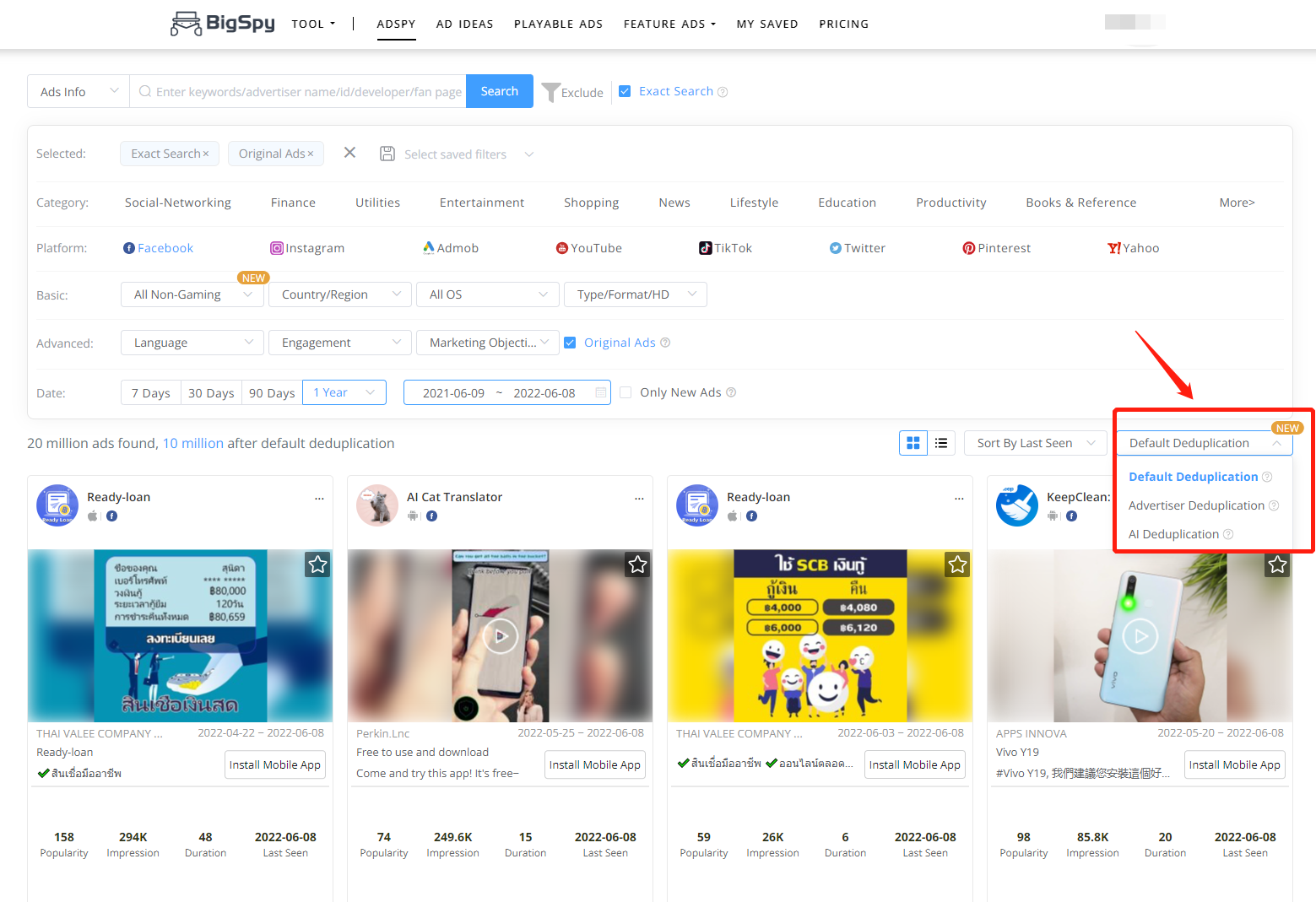Viewport: 1316px width, 902px height.
Task: Enable Only New Ads filter
Action: tap(626, 392)
